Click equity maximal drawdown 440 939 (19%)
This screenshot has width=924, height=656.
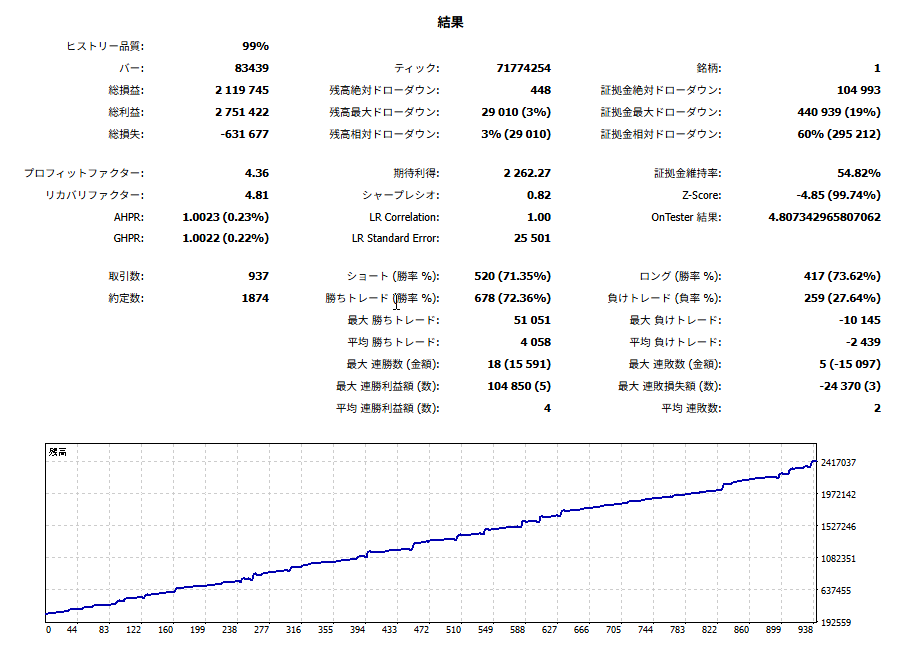[839, 112]
